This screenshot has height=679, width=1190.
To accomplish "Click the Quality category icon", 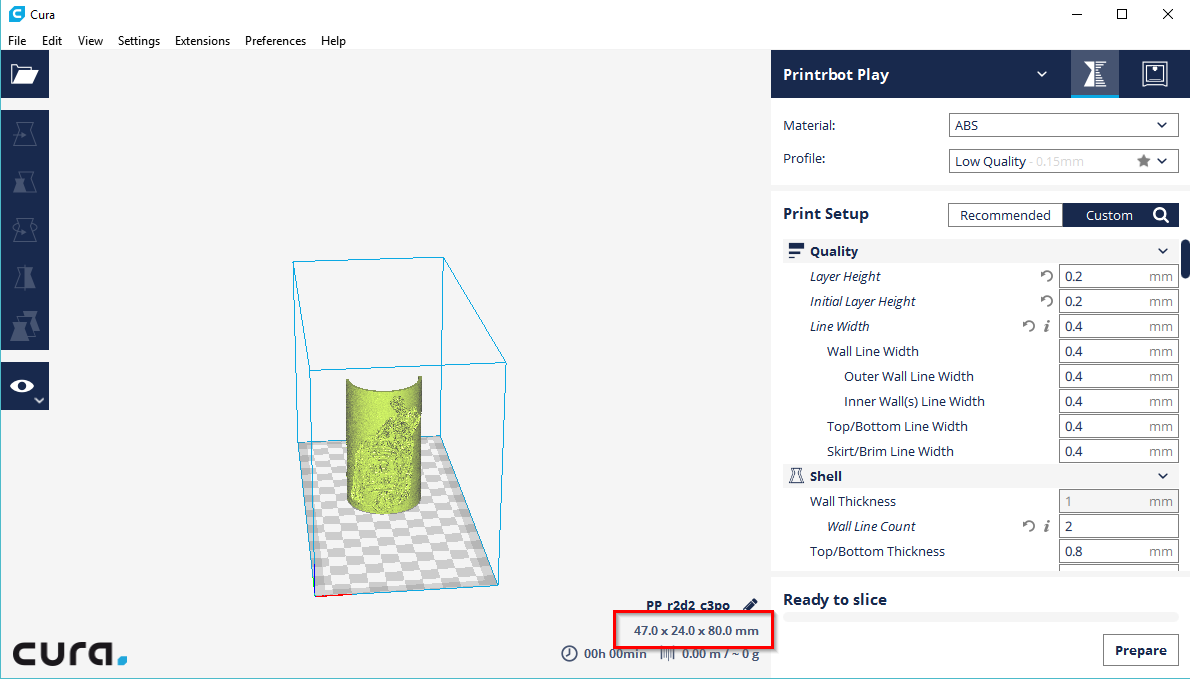I will coord(795,251).
